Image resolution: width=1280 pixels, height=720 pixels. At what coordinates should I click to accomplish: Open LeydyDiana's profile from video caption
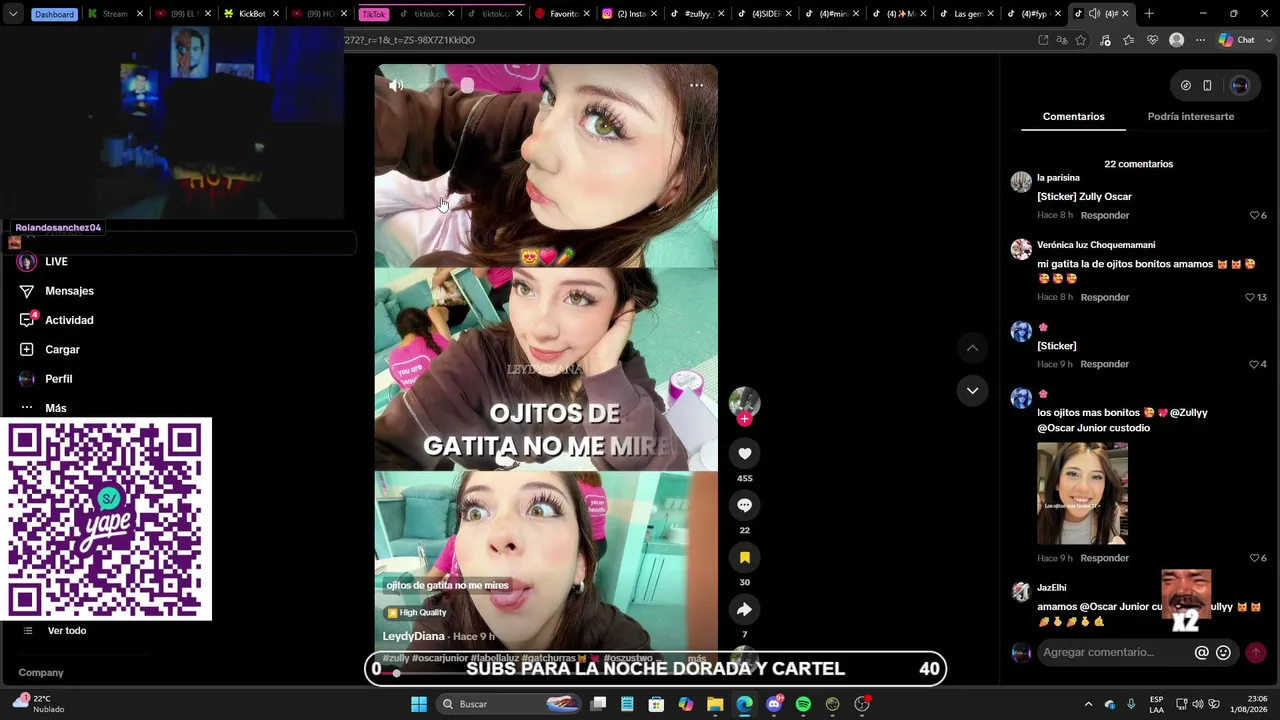click(413, 637)
